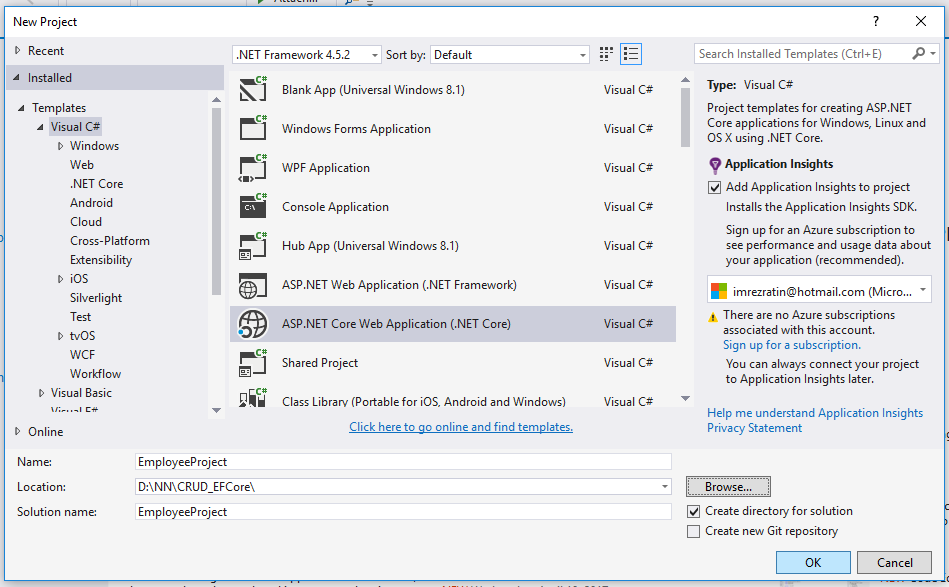Click the Shared Project template icon
The width and height of the screenshot is (949, 587).
(x=253, y=362)
